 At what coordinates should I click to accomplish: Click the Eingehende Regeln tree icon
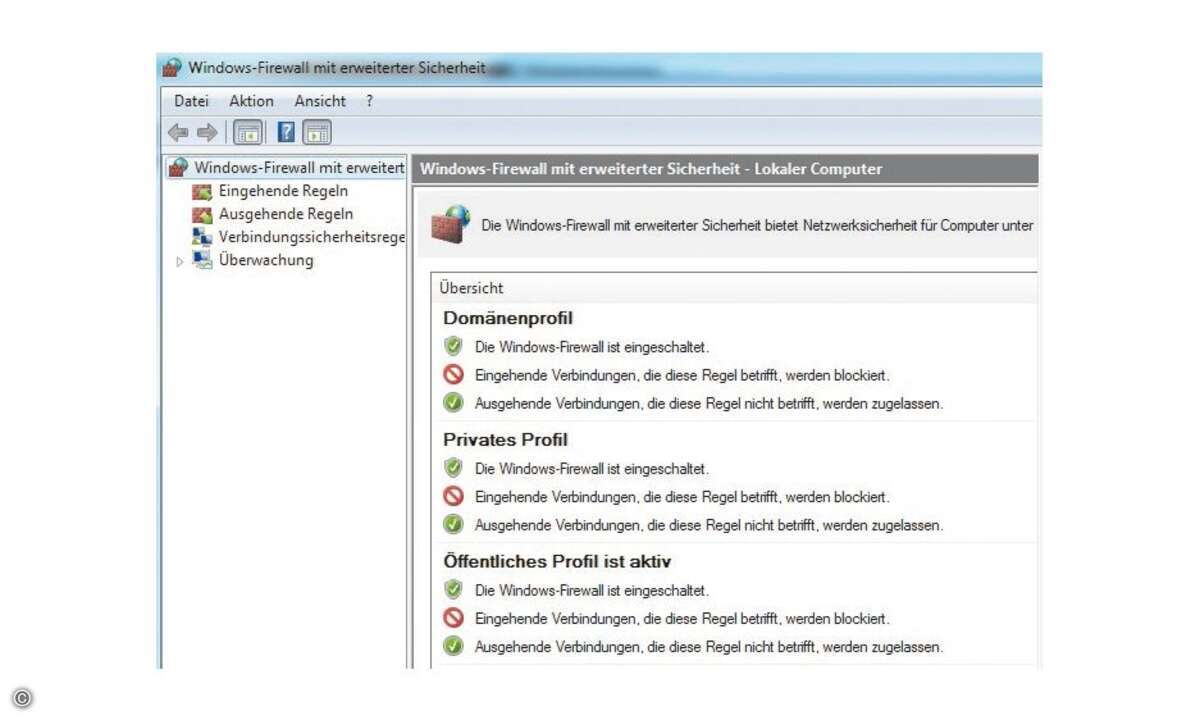tap(202, 191)
